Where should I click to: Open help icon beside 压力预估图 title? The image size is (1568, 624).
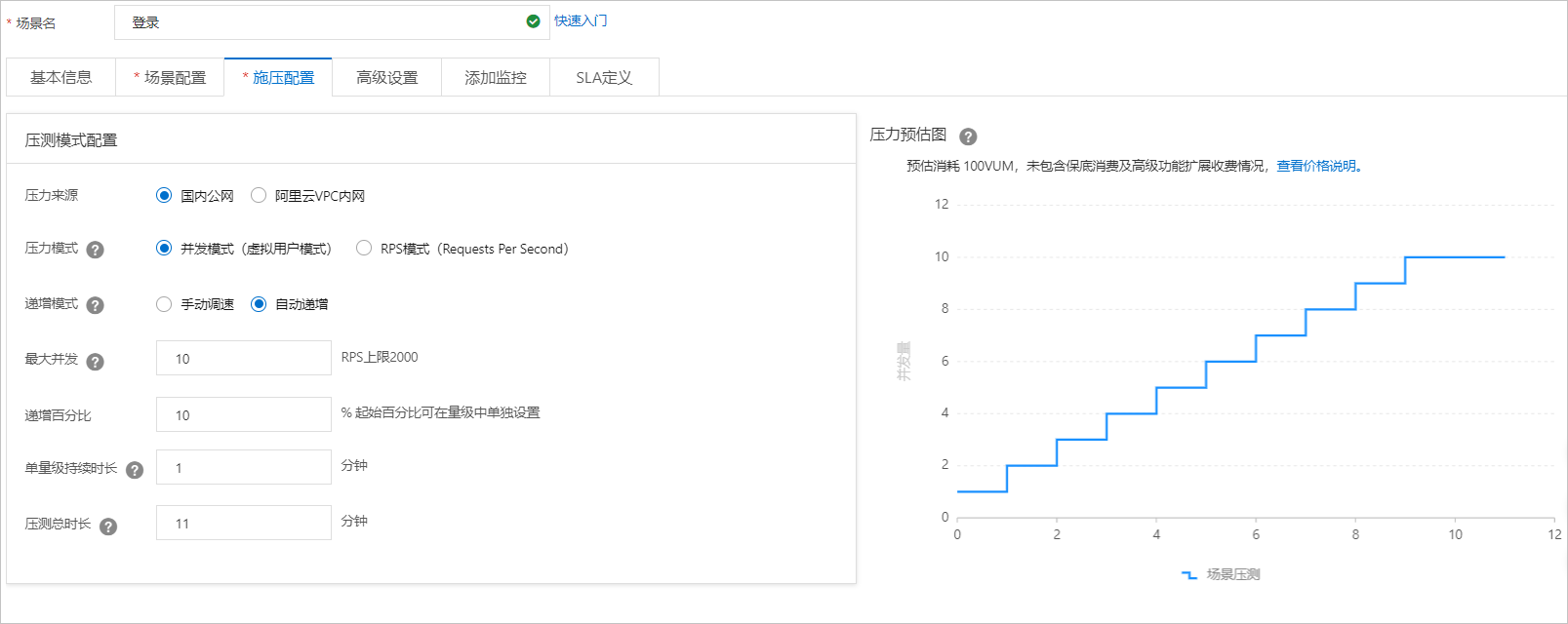point(968,136)
